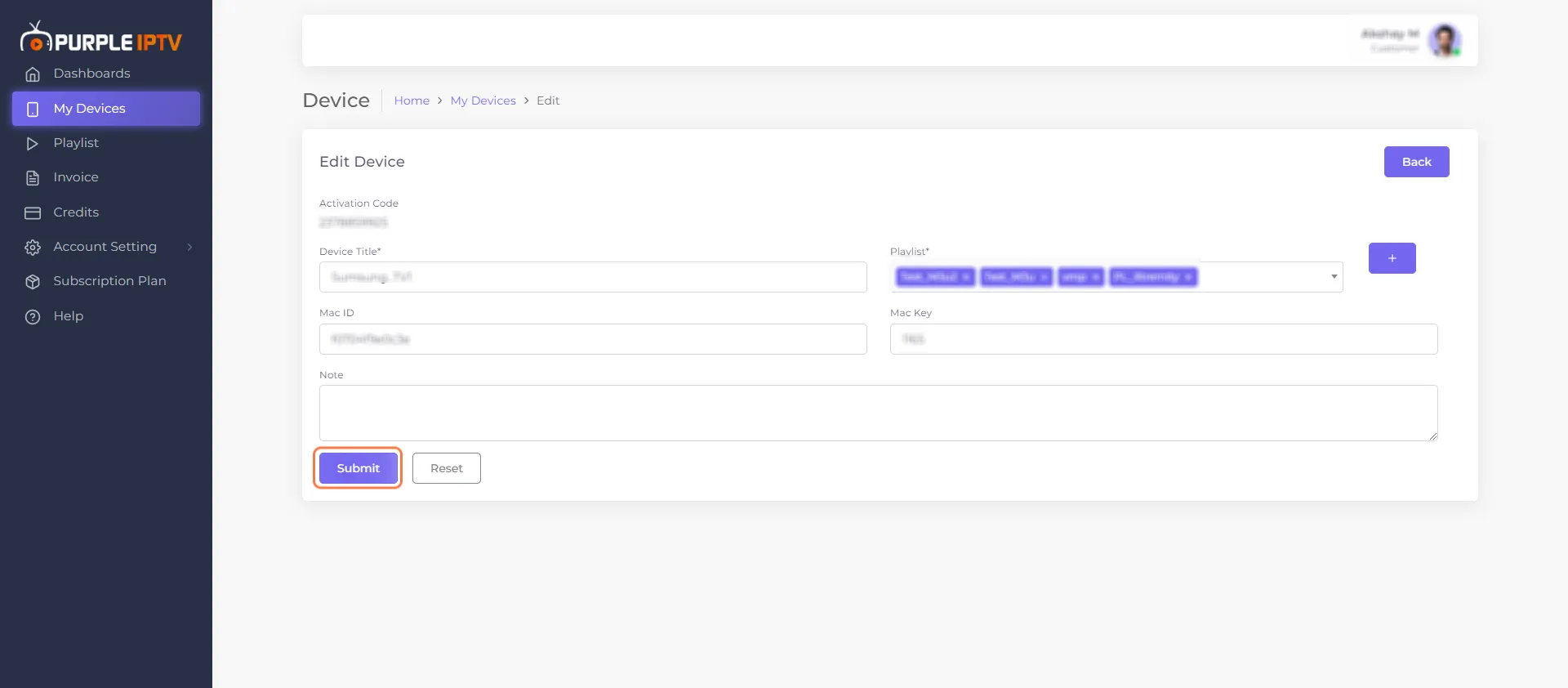The height and width of the screenshot is (688, 1568).
Task: Click into the Note text area
Action: pyautogui.click(x=879, y=413)
